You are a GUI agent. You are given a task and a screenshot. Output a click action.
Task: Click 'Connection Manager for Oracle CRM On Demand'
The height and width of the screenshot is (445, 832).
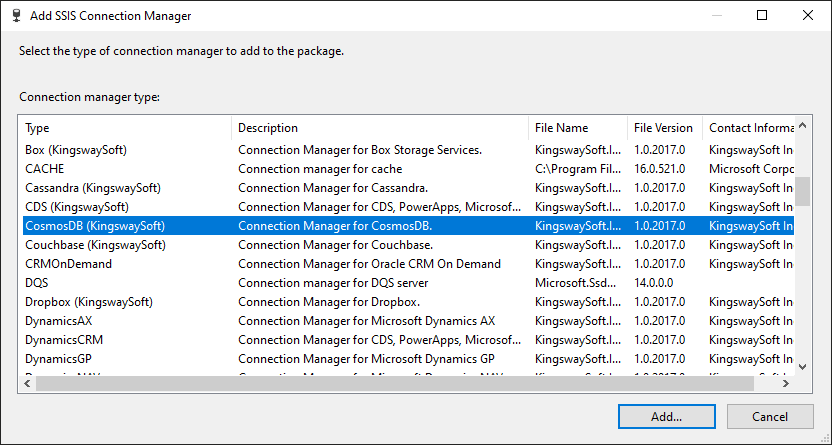[369, 264]
